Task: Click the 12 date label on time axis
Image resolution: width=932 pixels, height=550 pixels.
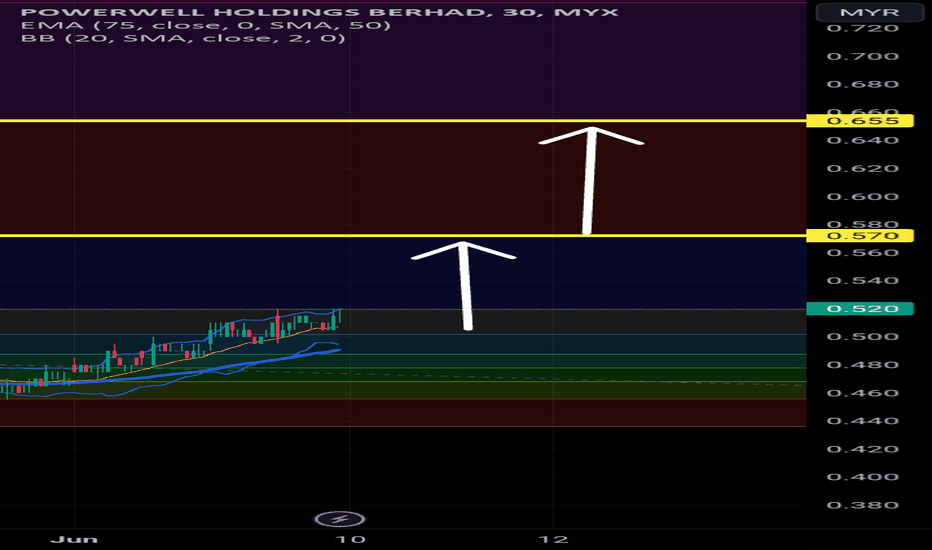Action: (x=553, y=539)
